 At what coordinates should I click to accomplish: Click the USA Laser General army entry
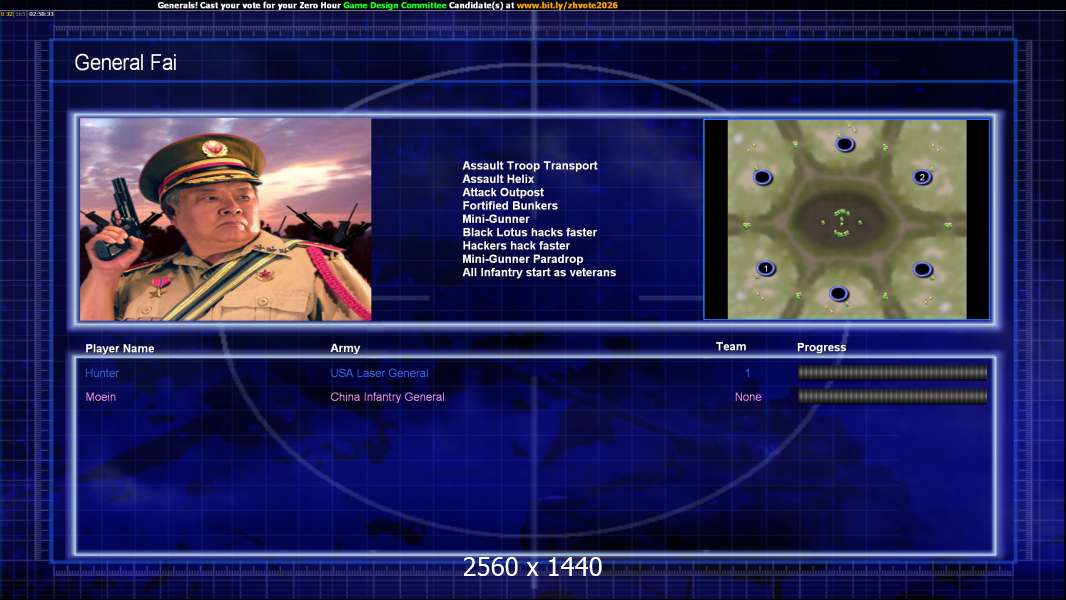pyautogui.click(x=379, y=373)
